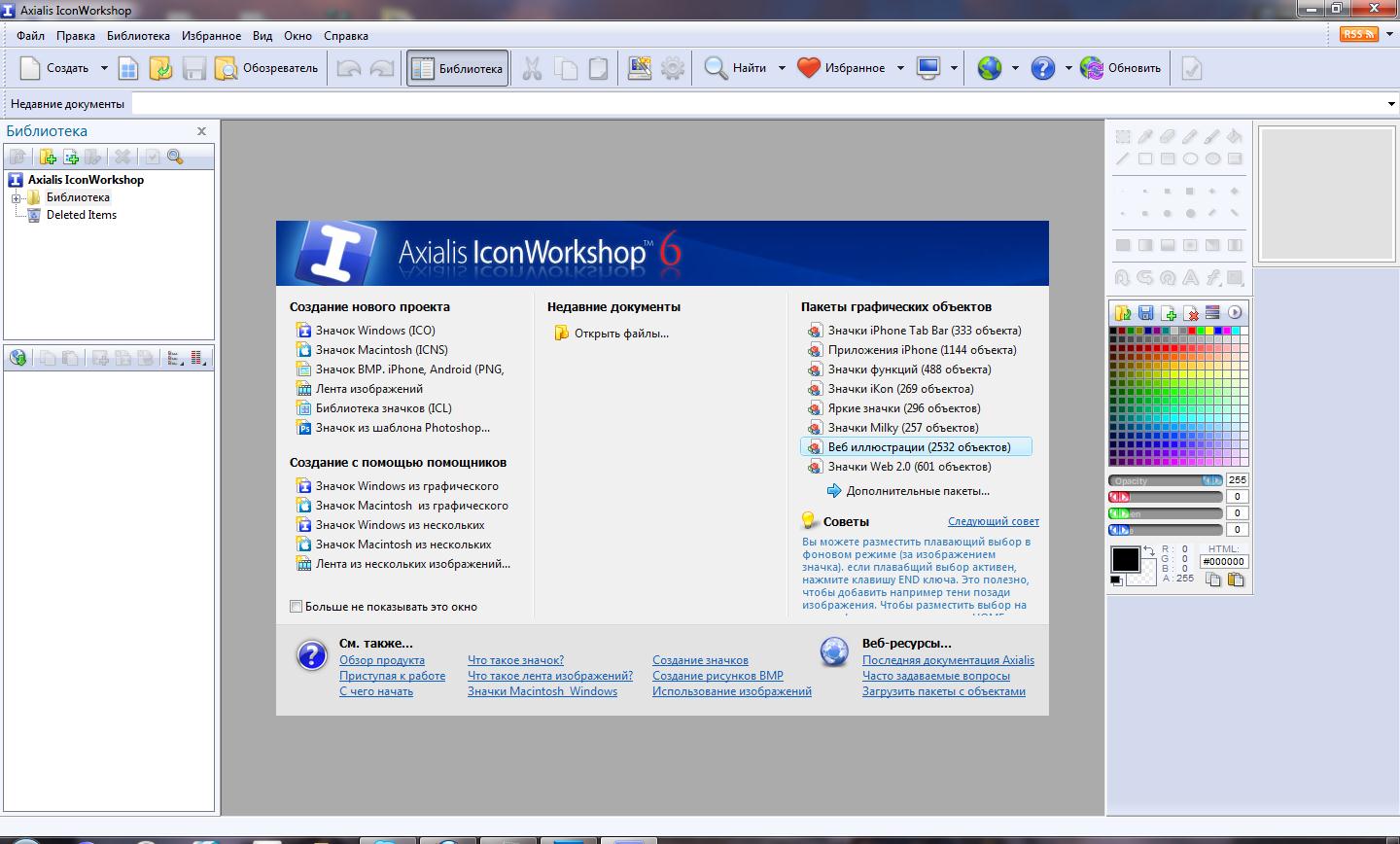
Task: Click the Обновить update button
Action: (1121, 68)
